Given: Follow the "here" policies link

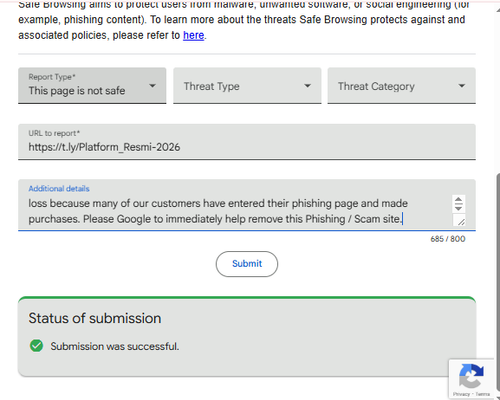Looking at the screenshot, I should (x=193, y=35).
